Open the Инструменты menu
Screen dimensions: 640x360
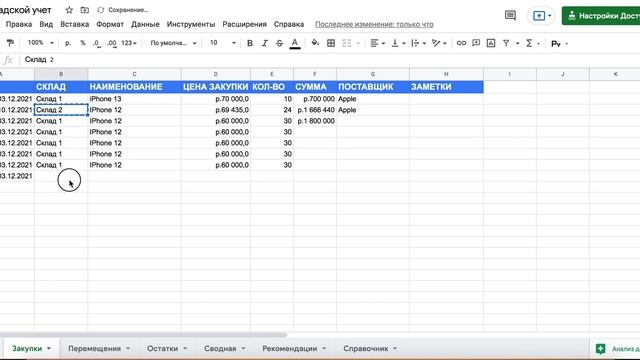[x=191, y=24]
